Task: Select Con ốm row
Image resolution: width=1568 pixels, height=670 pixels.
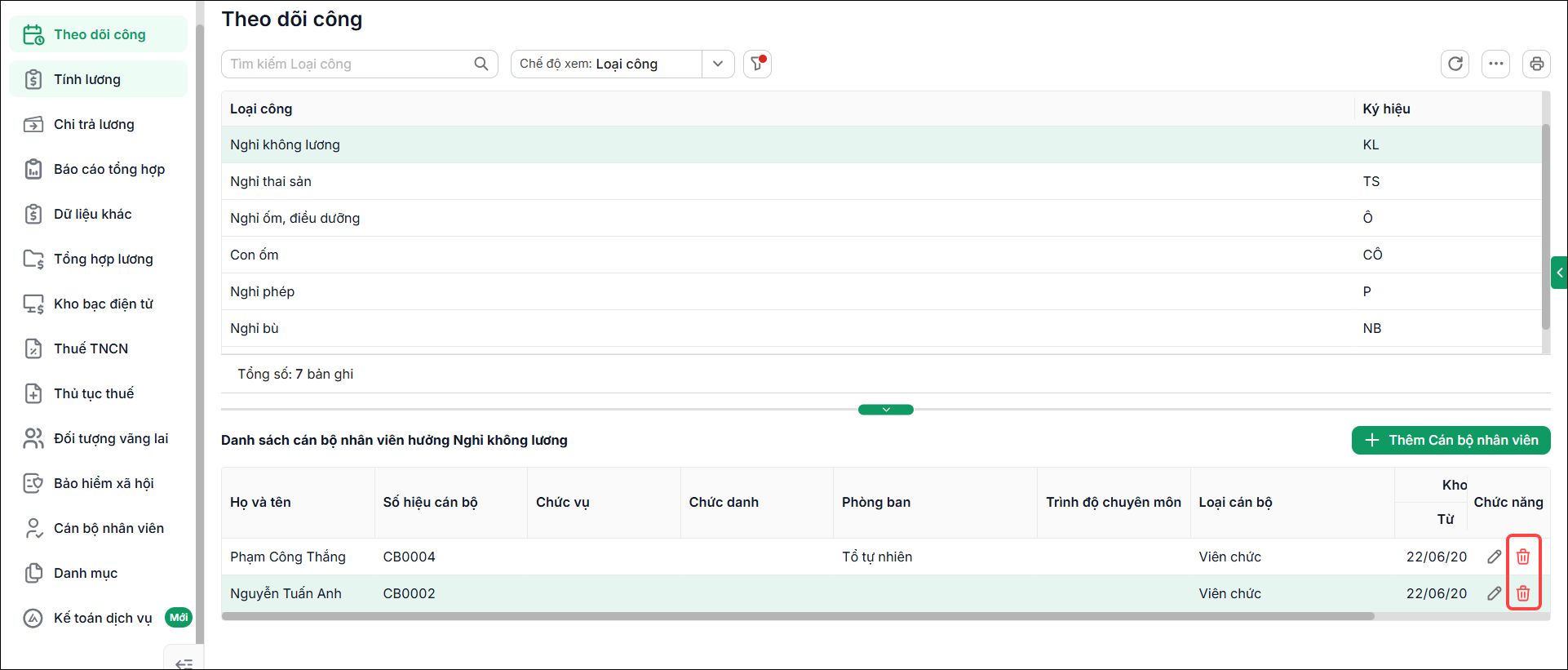Action: click(x=881, y=255)
